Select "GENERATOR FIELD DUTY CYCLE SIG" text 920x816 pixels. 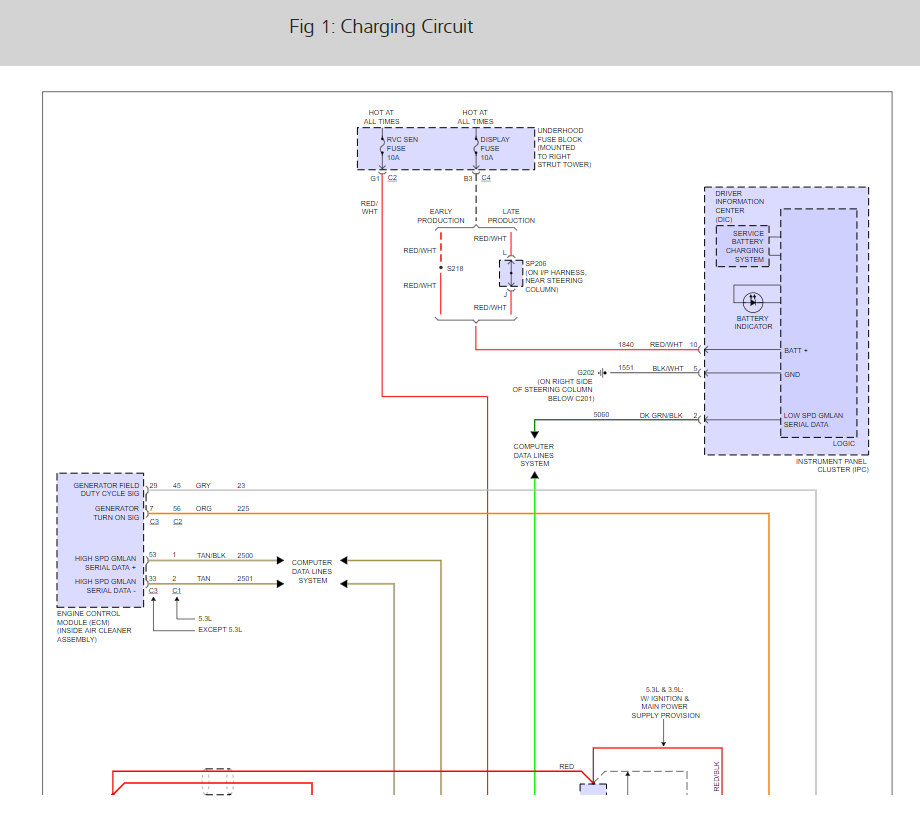pos(106,490)
